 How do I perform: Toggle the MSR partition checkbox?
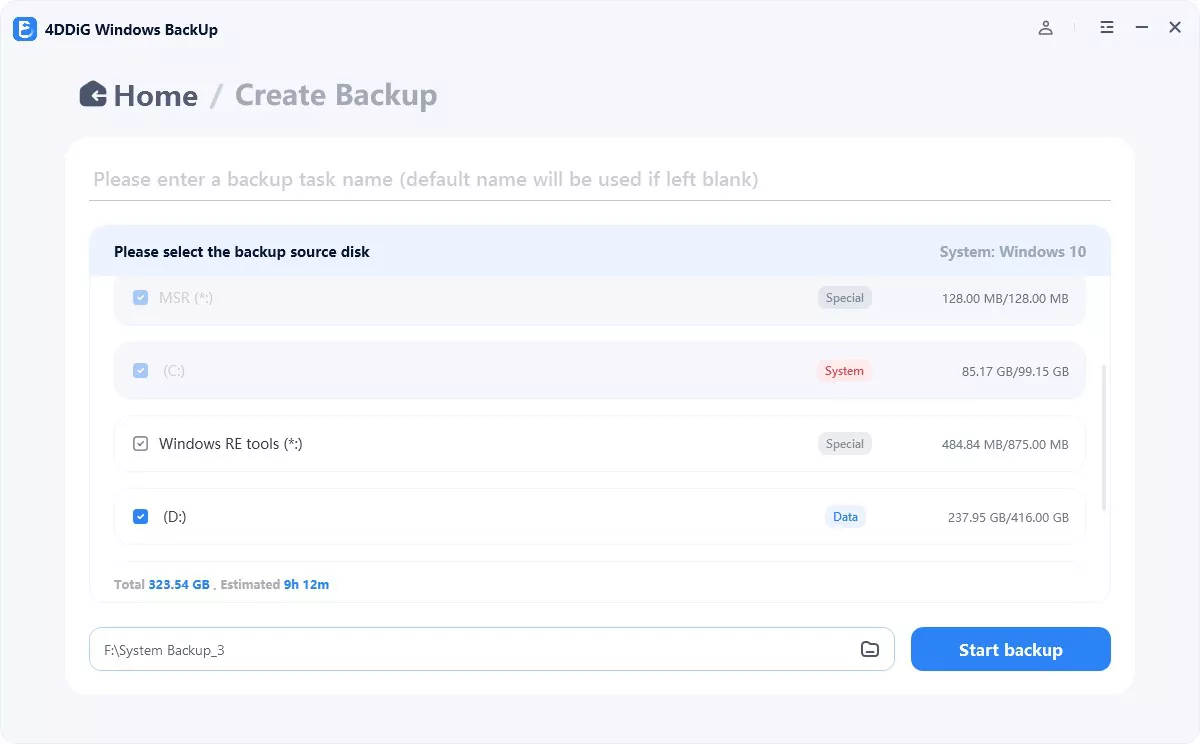click(x=141, y=297)
